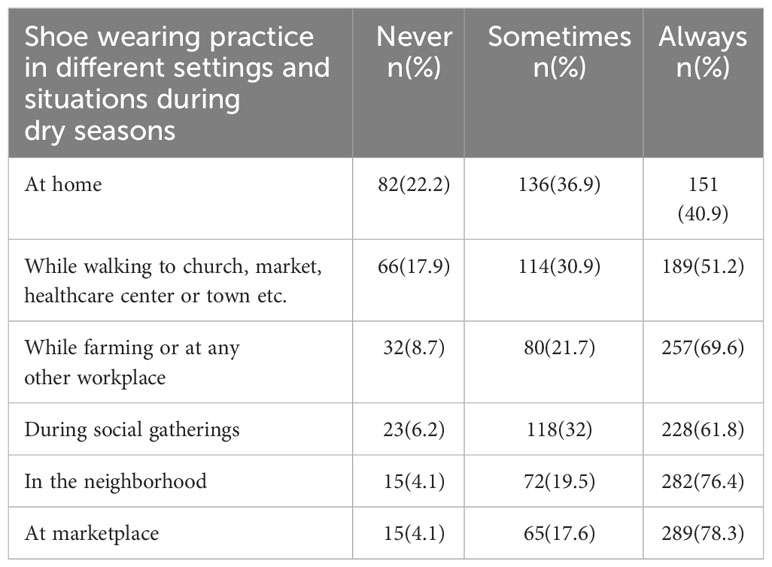This screenshot has height=567, width=772.
Task: Click 'While farming or at any other workplace'
Action: coord(132,362)
